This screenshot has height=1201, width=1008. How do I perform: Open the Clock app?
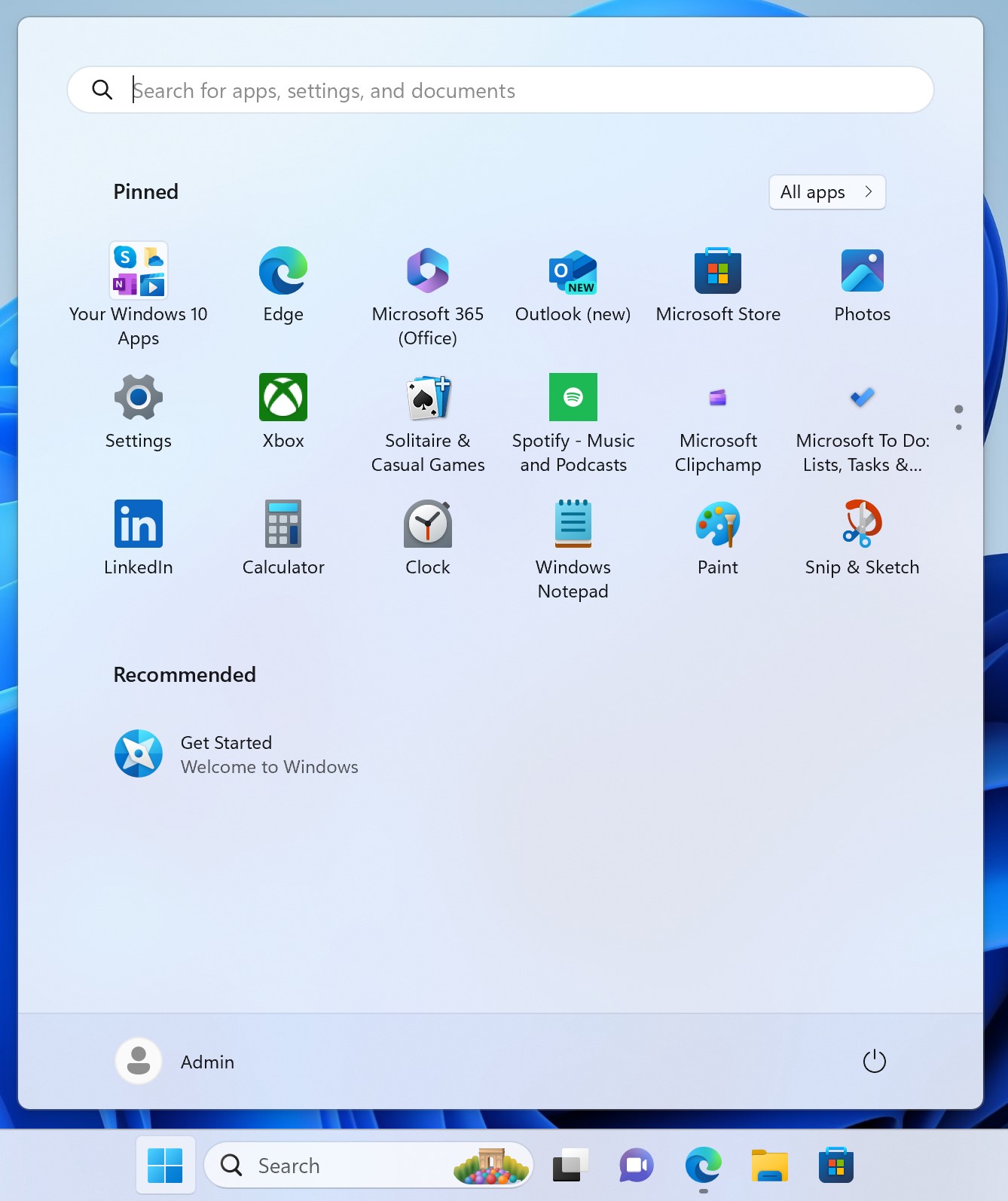[x=428, y=538]
